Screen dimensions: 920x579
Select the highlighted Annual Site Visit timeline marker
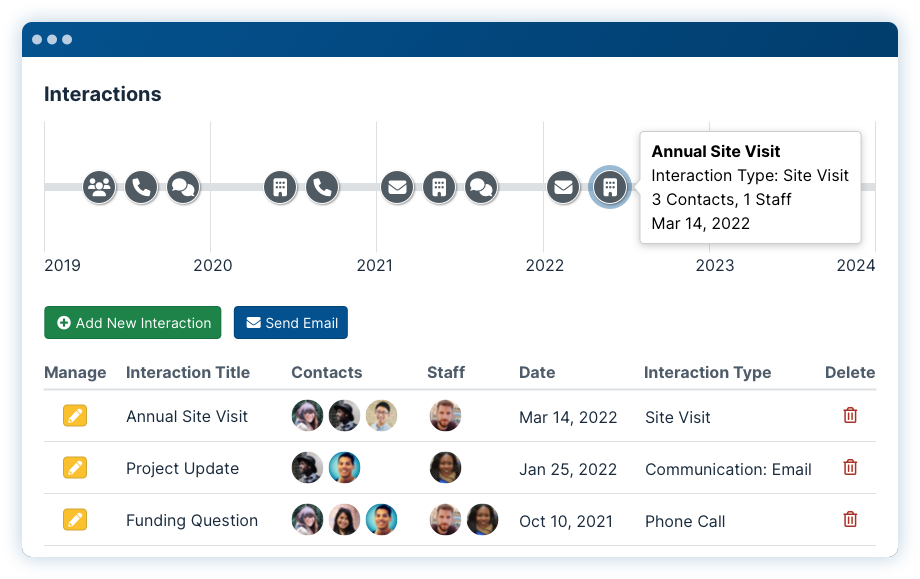(x=610, y=187)
